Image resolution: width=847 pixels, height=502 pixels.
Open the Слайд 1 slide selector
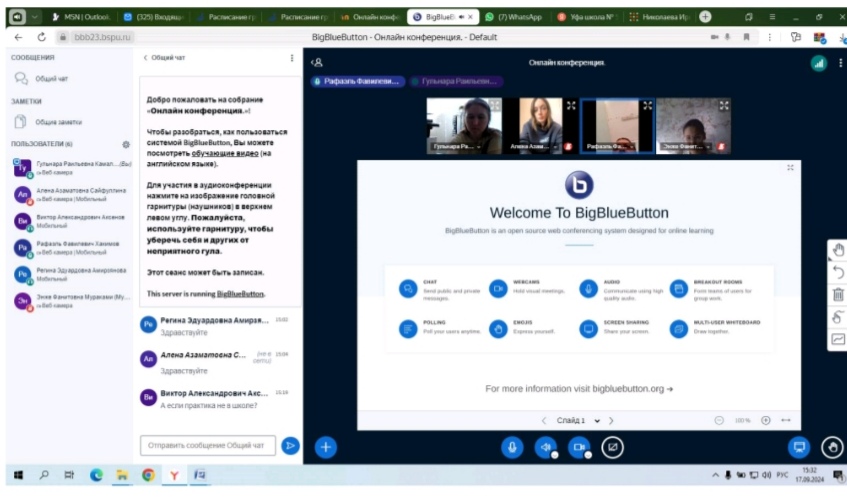pos(576,421)
